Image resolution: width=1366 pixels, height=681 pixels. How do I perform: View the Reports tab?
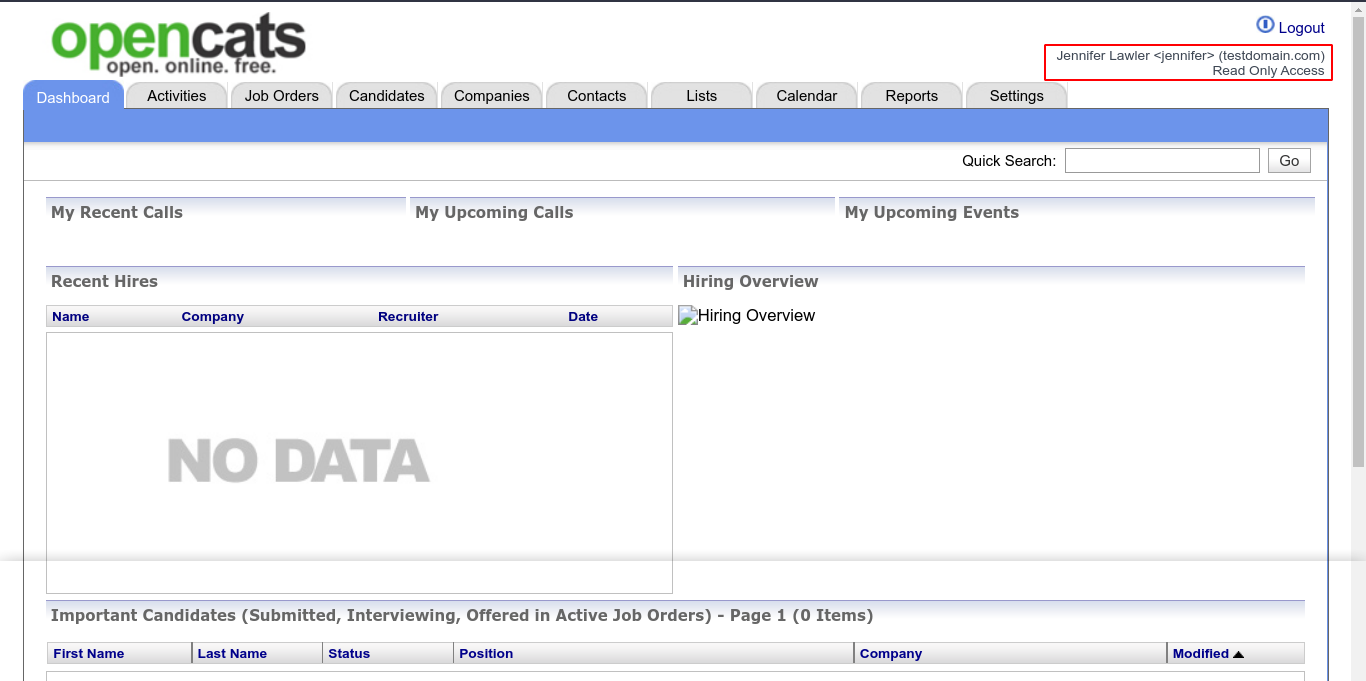tap(911, 96)
